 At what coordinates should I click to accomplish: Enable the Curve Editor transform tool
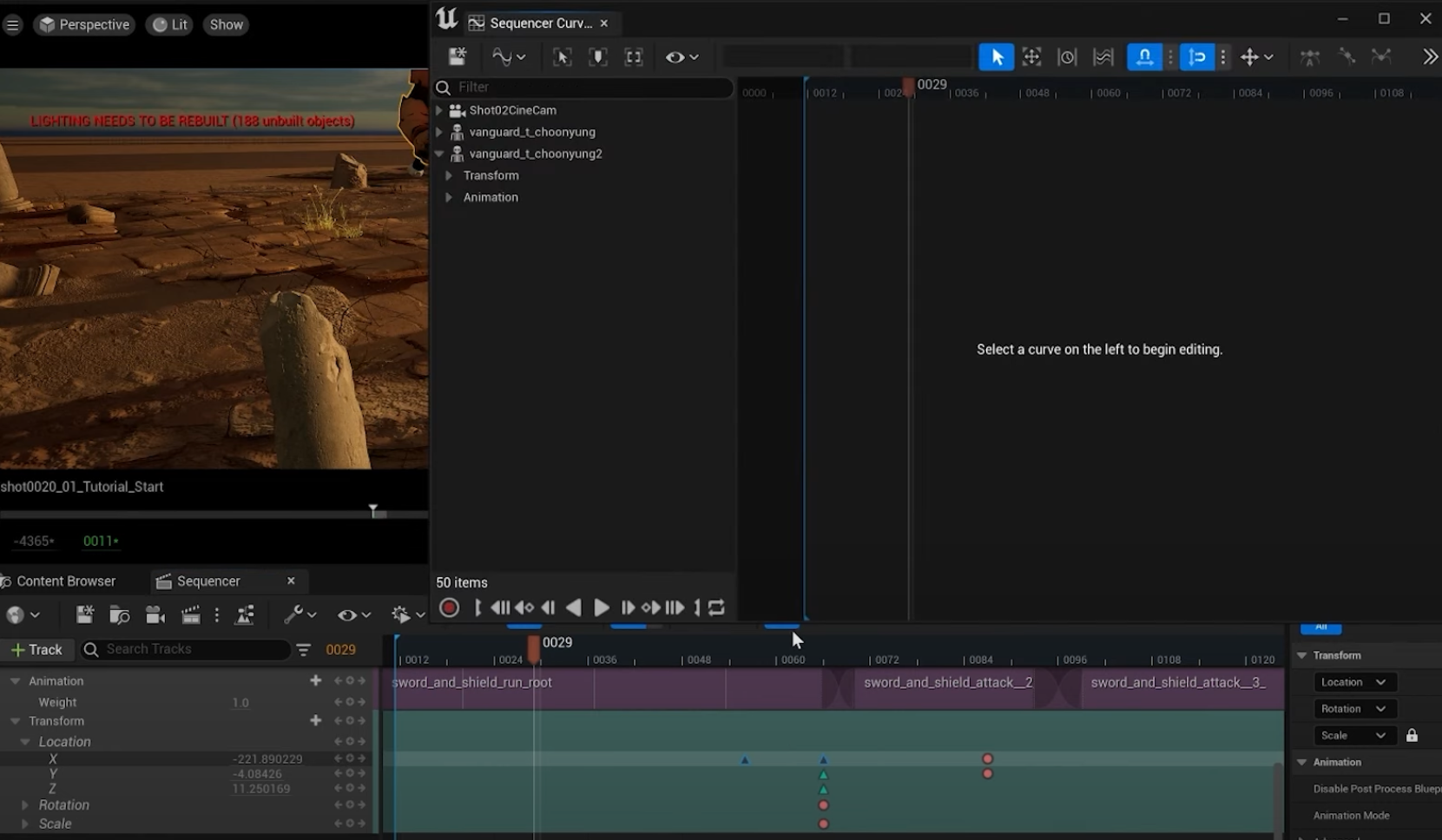click(x=1031, y=57)
